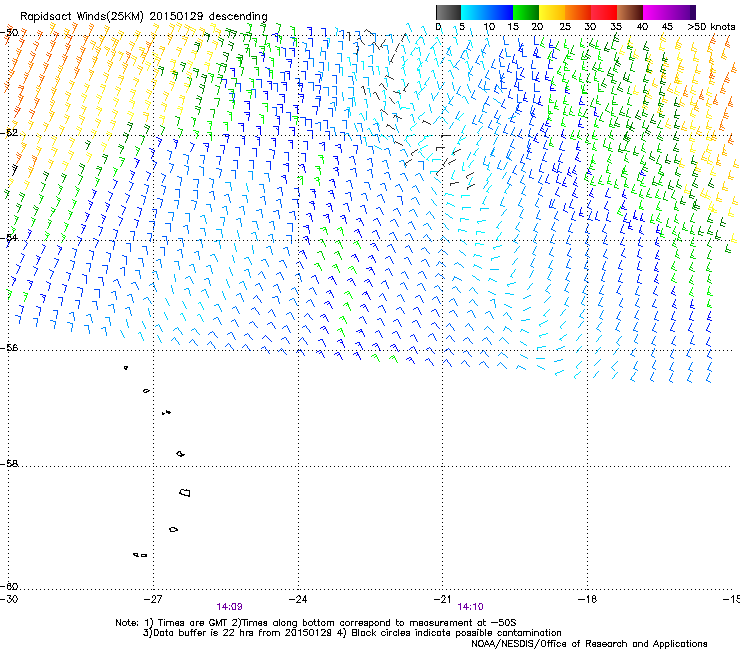Select the magenta 40-45 knots legend swatch
The height and width of the screenshot is (650, 740).
(669, 12)
